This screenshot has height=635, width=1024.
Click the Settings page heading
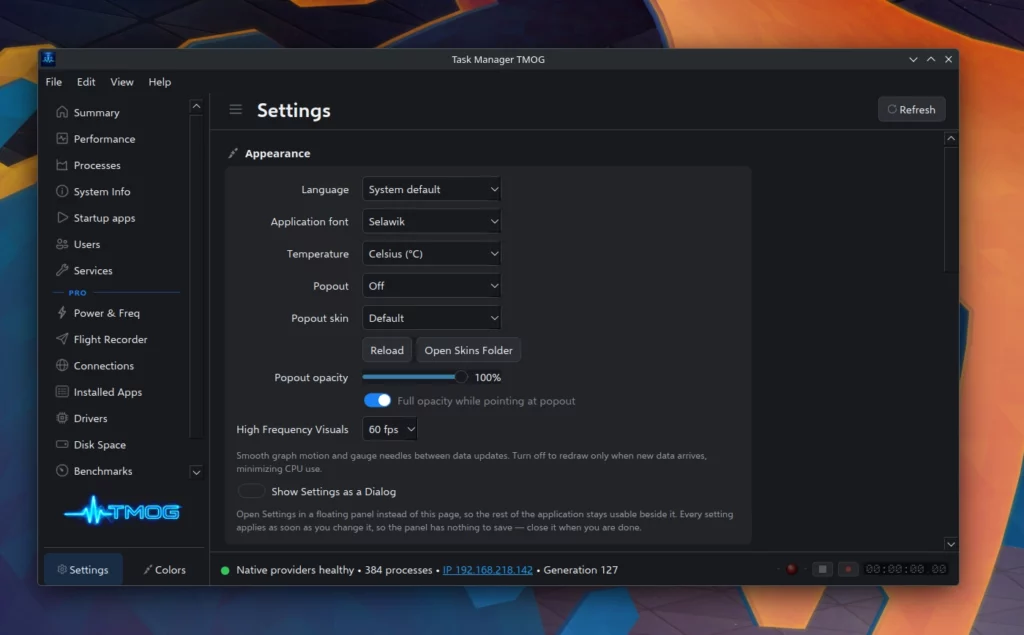pos(294,110)
